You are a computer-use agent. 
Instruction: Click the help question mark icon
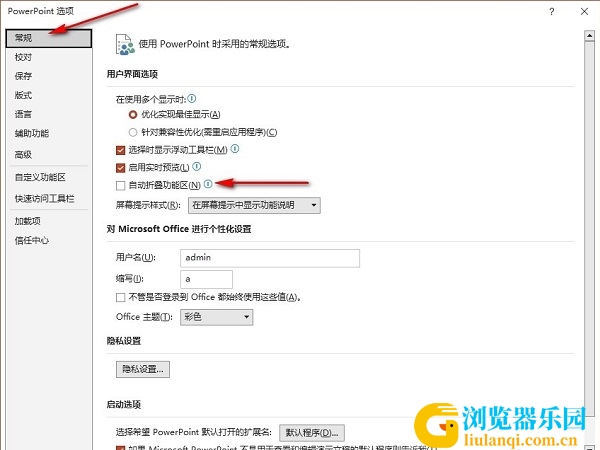pyautogui.click(x=551, y=11)
